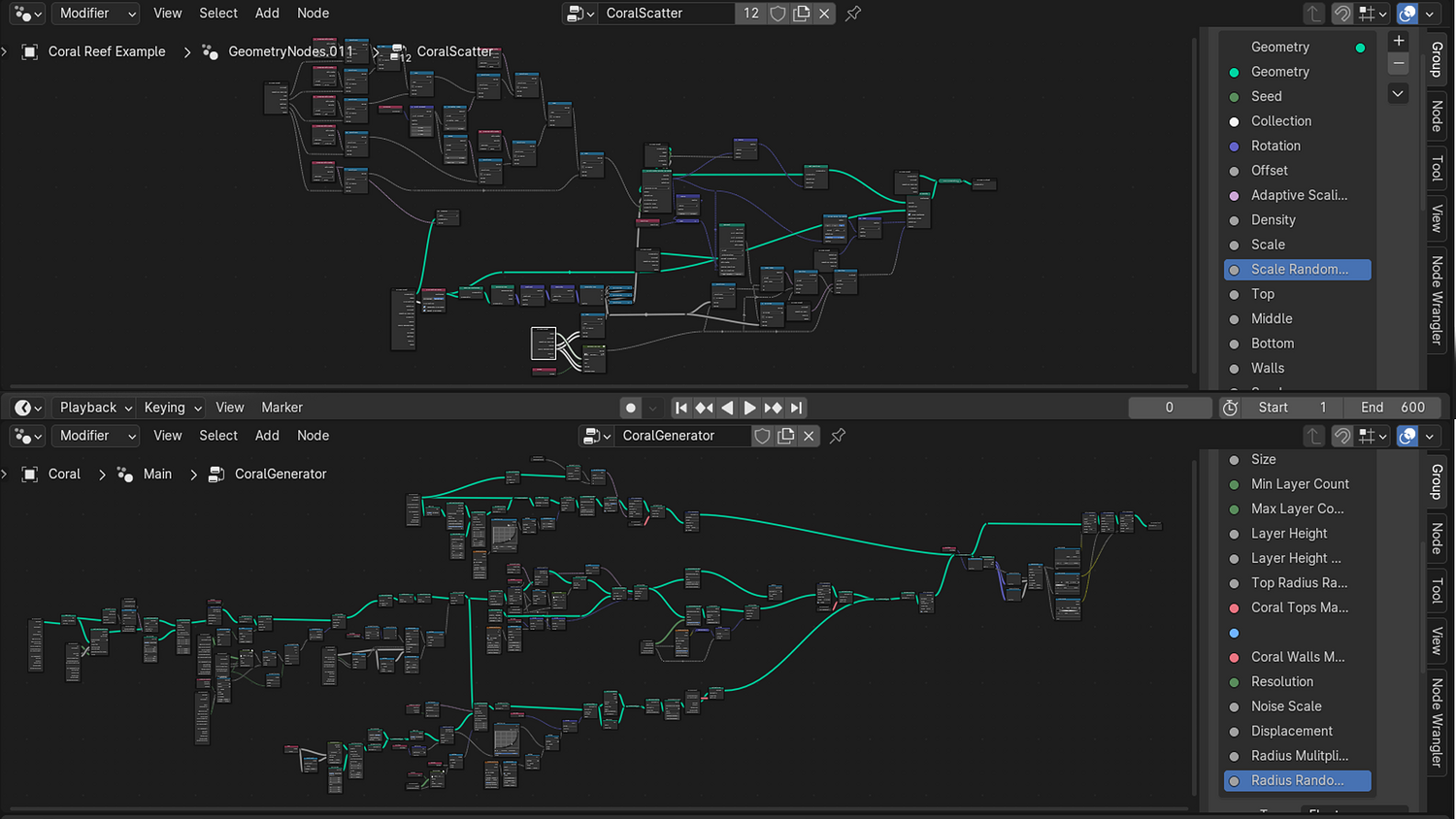This screenshot has height=819, width=1456.
Task: Open snap options dropdown in upper editor
Action: coord(1373,14)
